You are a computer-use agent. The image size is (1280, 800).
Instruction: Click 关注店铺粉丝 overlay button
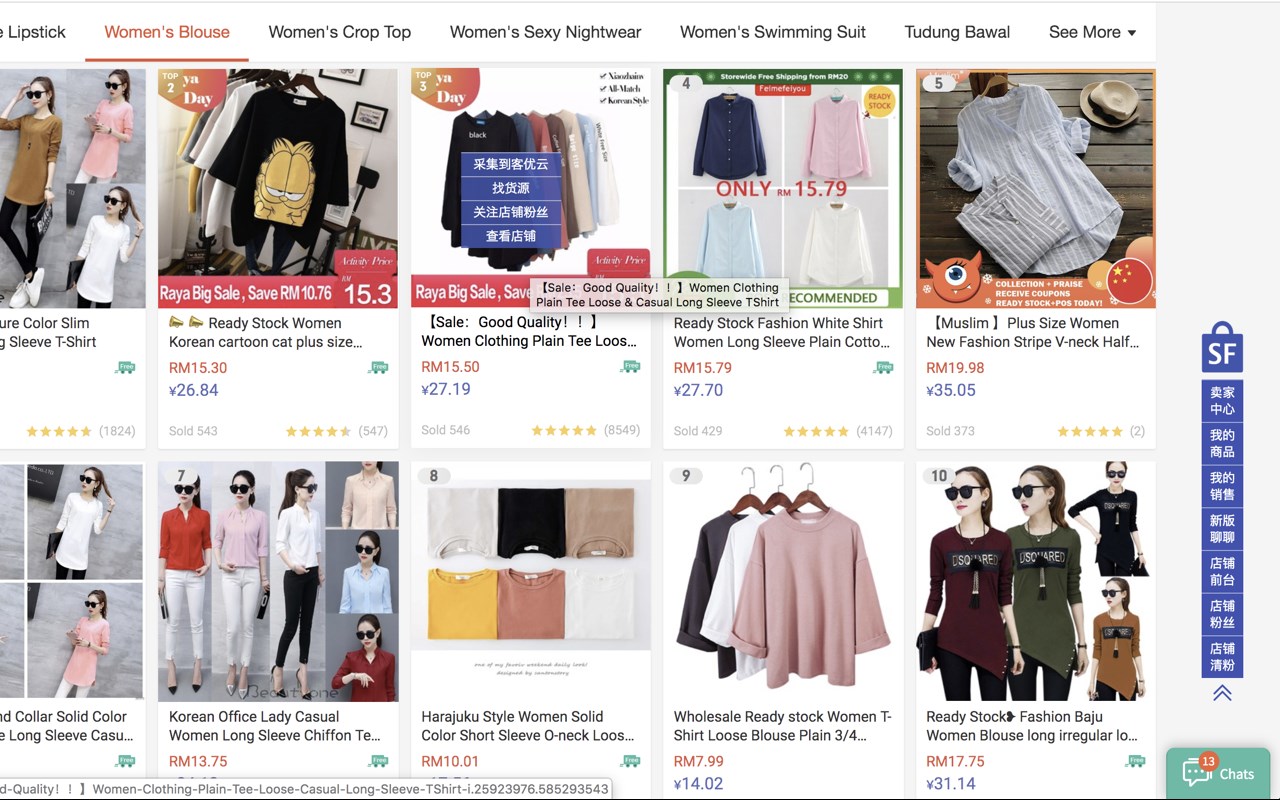[x=511, y=212]
